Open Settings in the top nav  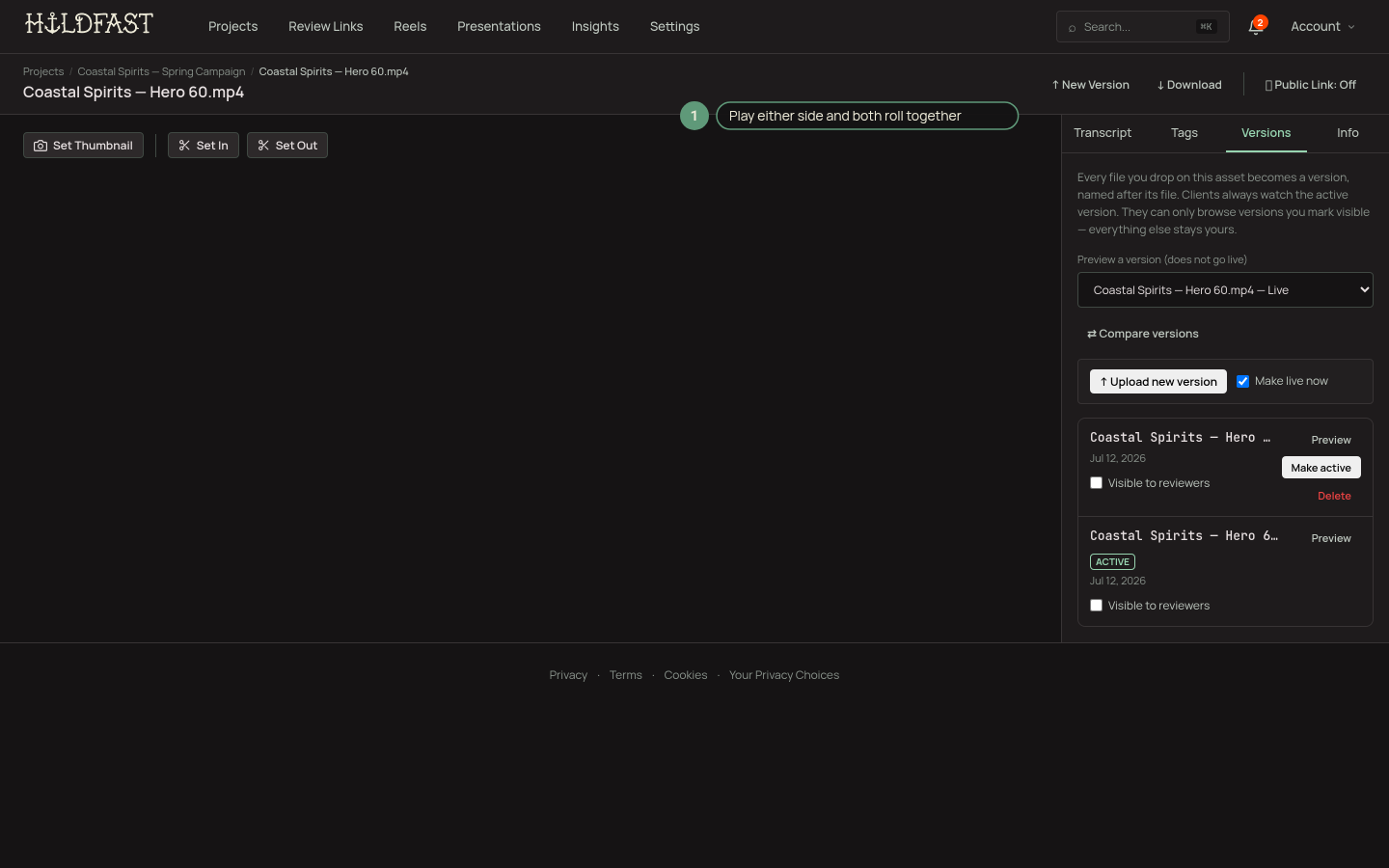(674, 26)
